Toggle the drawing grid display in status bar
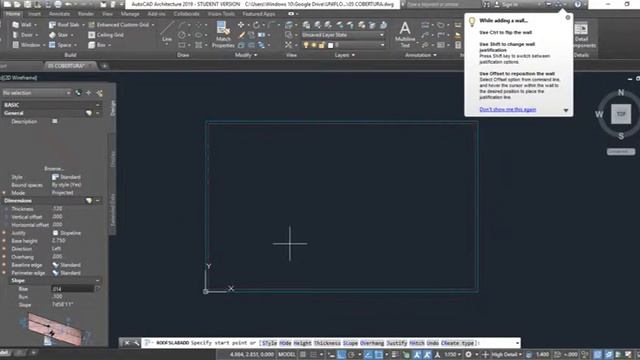Viewport: 640px width, 360px height. pos(303,354)
